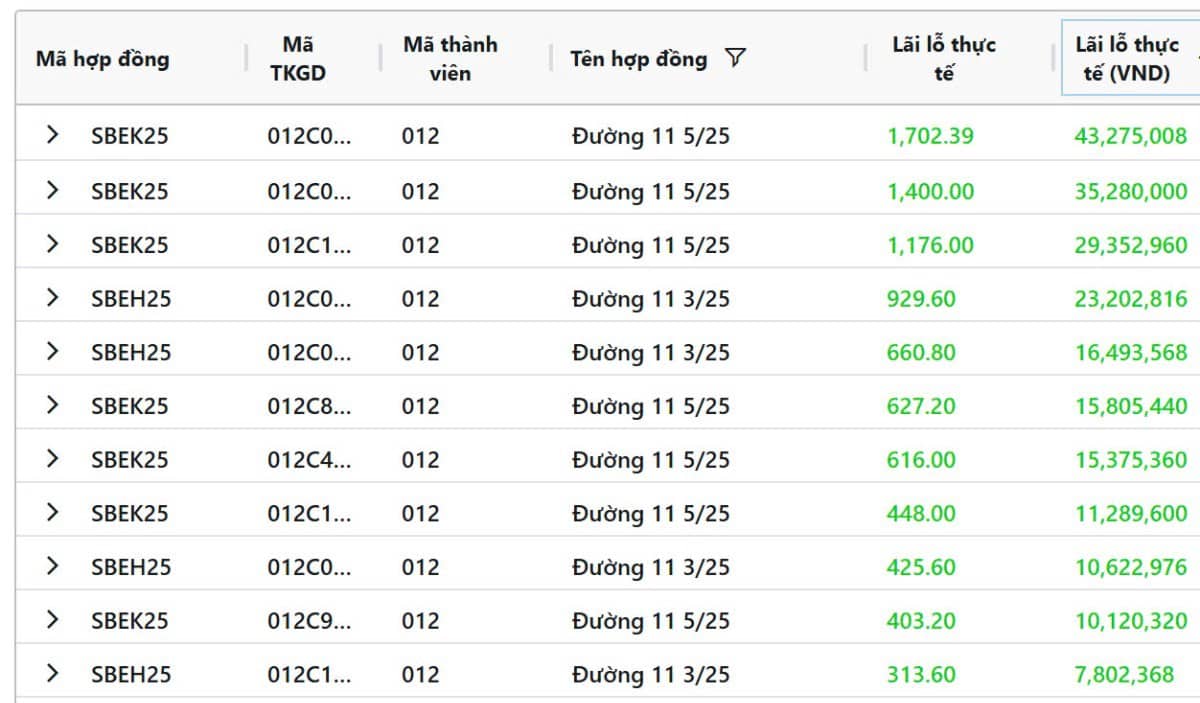Open the filter on Tên hợp đồng column

(735, 58)
